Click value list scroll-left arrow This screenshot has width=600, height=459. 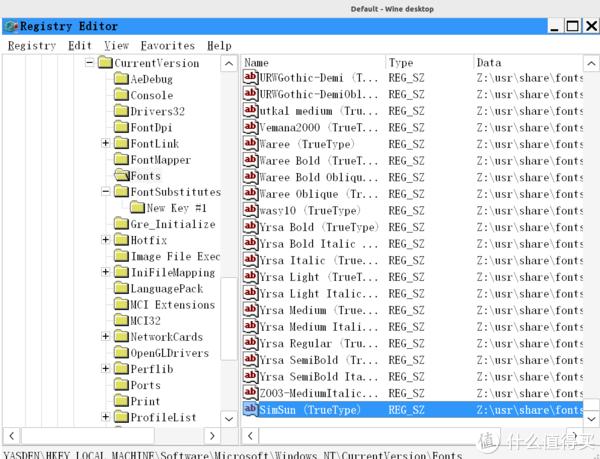click(x=250, y=435)
